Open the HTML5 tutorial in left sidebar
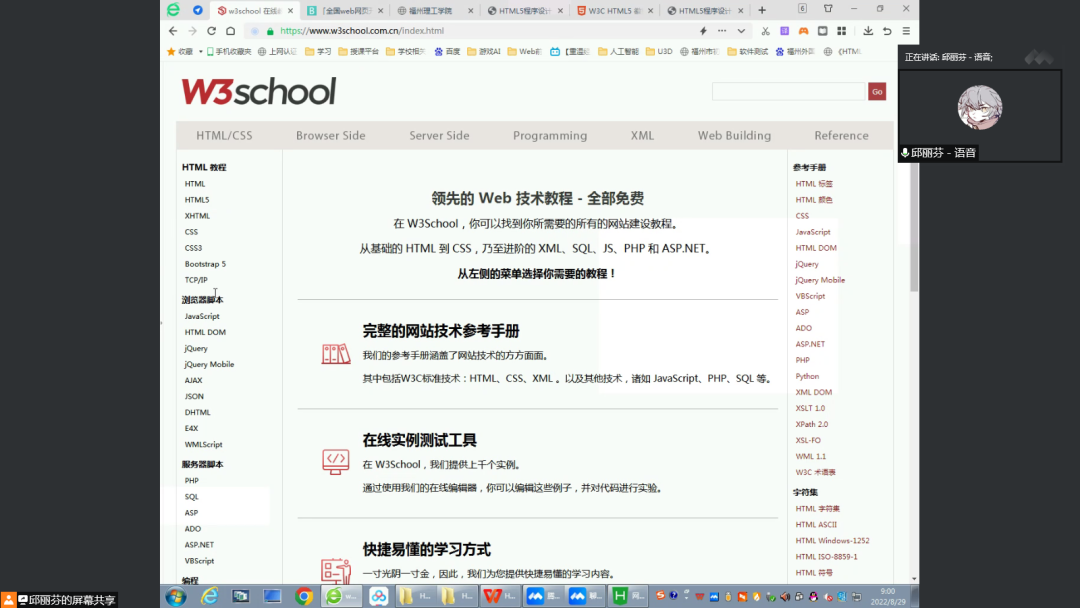Image resolution: width=1080 pixels, height=608 pixels. [x=197, y=200]
